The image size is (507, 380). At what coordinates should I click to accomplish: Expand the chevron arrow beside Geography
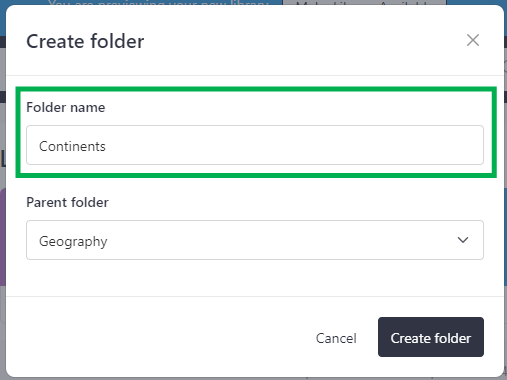(x=463, y=240)
